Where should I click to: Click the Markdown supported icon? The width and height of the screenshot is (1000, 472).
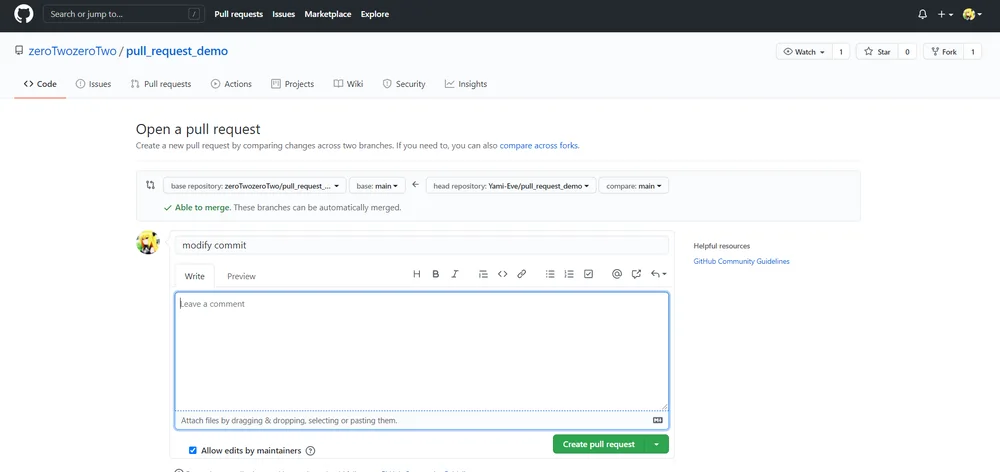click(x=658, y=420)
